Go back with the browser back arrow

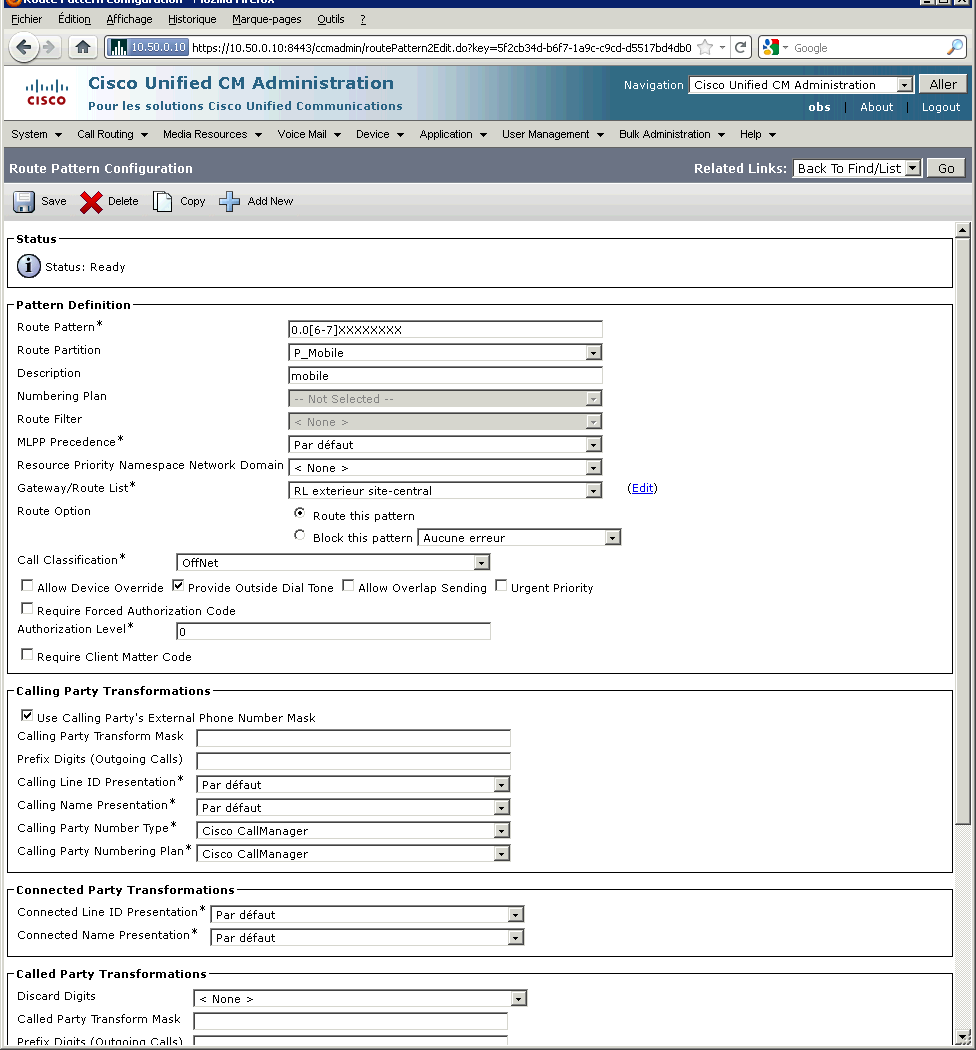pyautogui.click(x=23, y=48)
